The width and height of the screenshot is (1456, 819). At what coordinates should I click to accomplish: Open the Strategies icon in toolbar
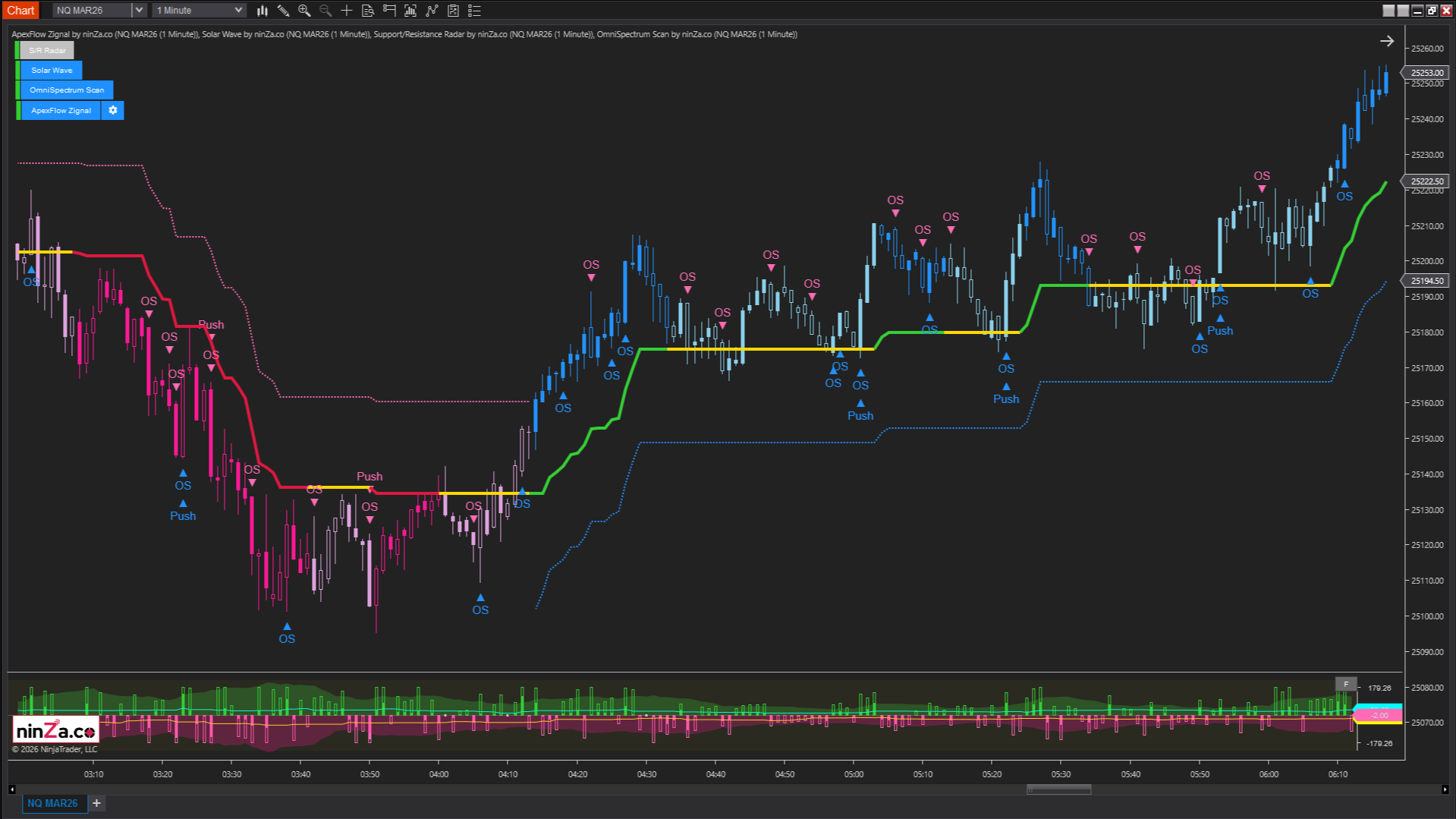453,11
